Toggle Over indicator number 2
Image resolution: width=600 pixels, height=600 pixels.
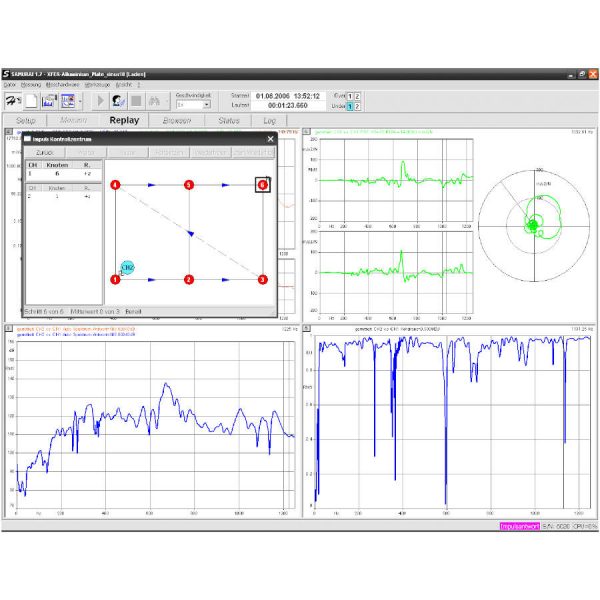click(x=357, y=96)
